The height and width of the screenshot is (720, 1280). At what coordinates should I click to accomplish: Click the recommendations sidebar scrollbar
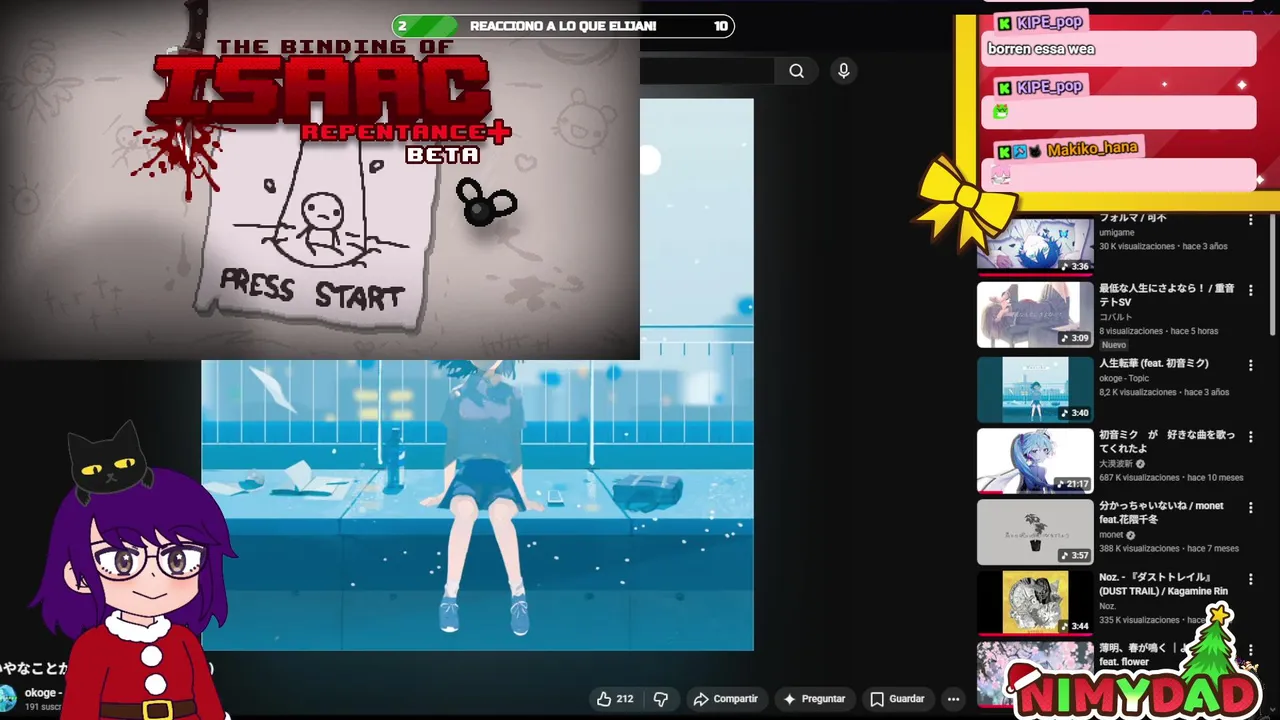pos(1274,275)
